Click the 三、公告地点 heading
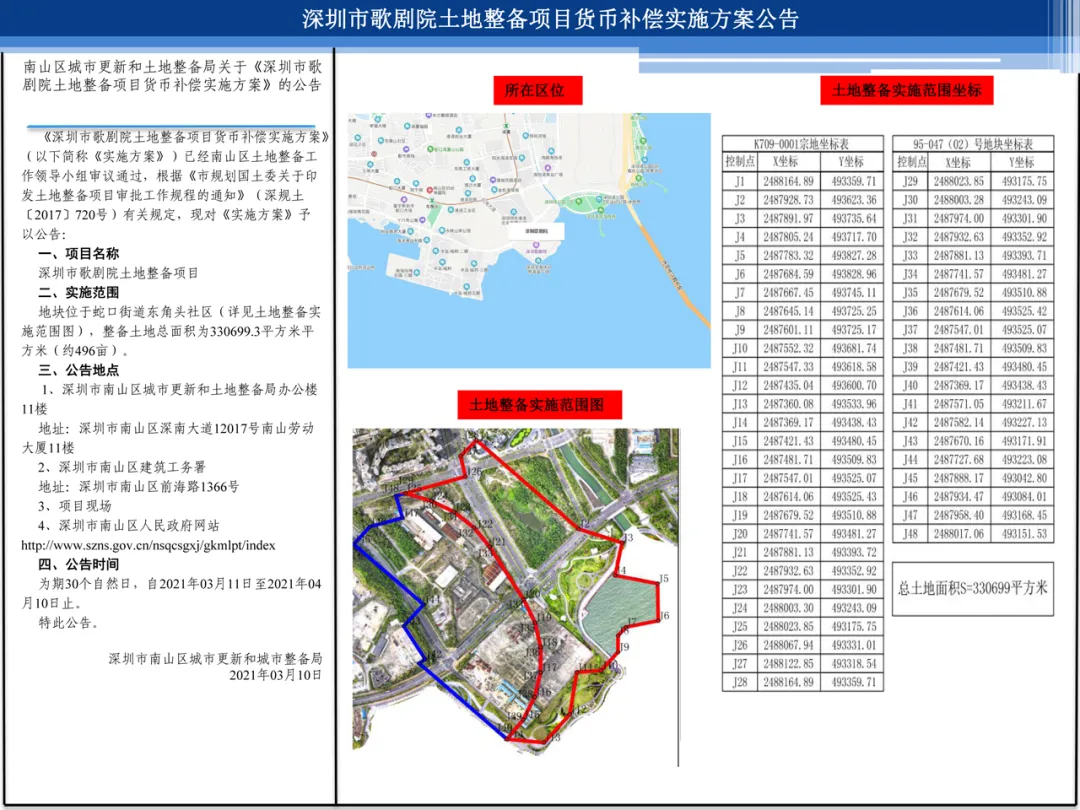 pyautogui.click(x=78, y=370)
